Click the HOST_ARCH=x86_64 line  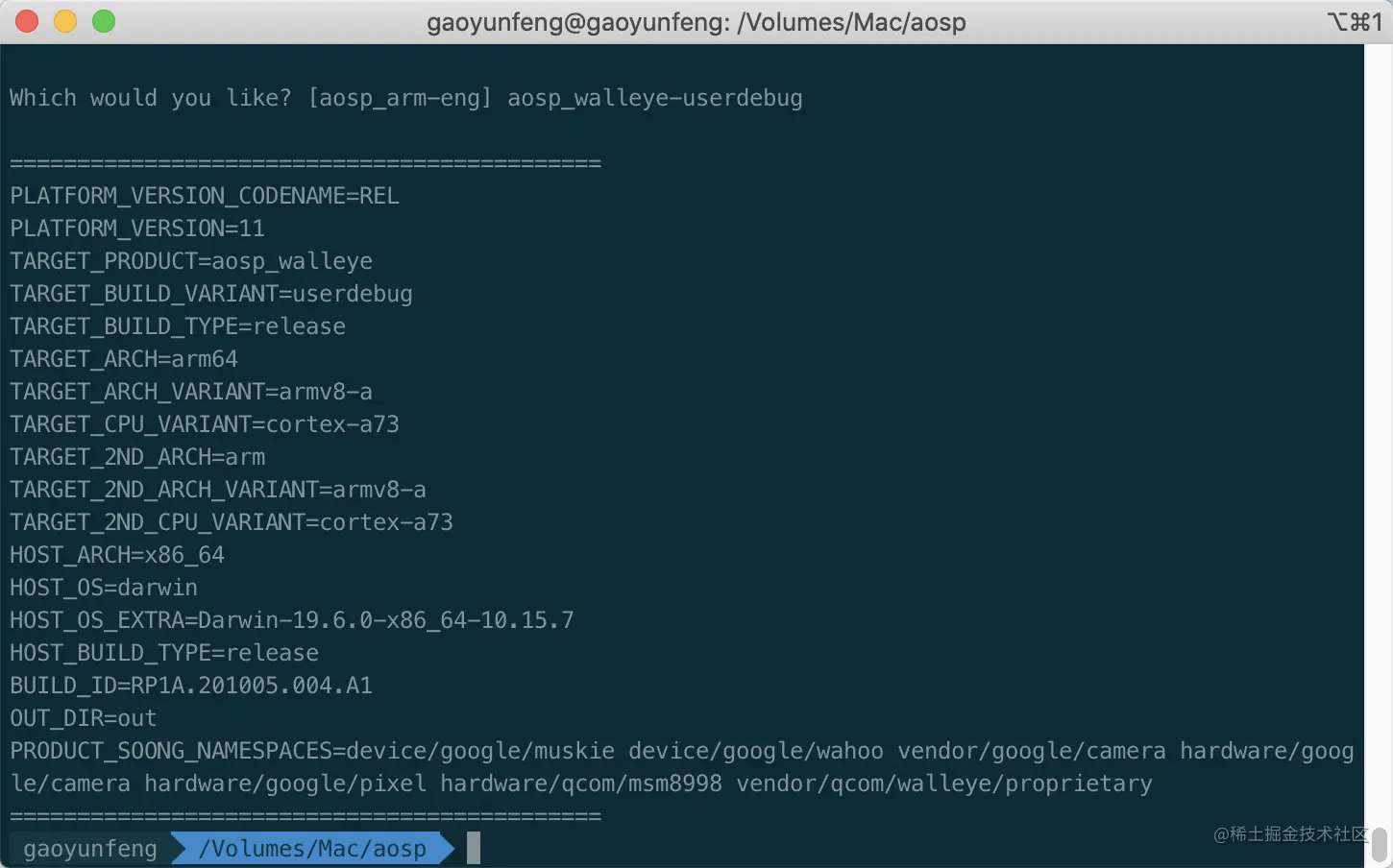117,555
